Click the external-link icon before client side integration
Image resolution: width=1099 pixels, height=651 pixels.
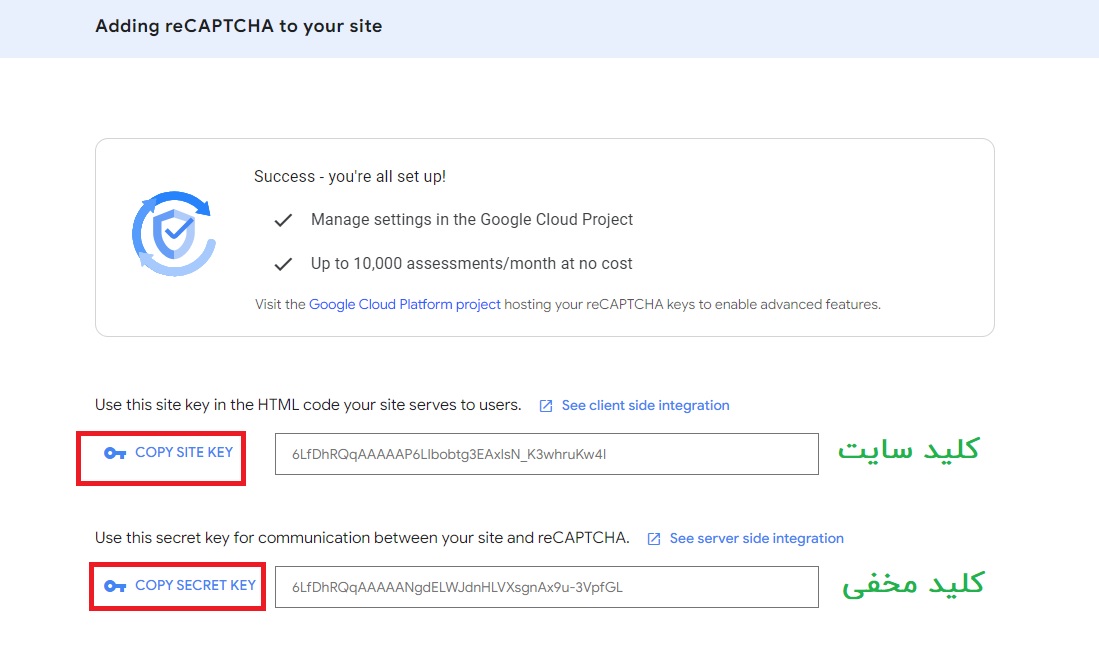tap(546, 406)
